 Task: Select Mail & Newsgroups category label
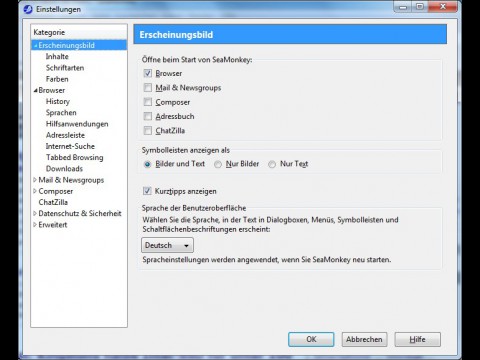[x=71, y=180]
